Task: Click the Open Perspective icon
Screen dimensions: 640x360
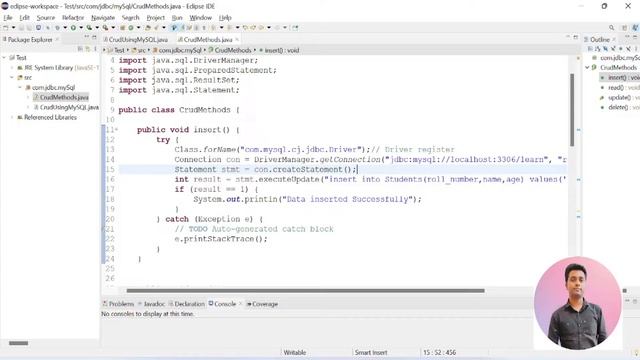Action: coord(624,28)
